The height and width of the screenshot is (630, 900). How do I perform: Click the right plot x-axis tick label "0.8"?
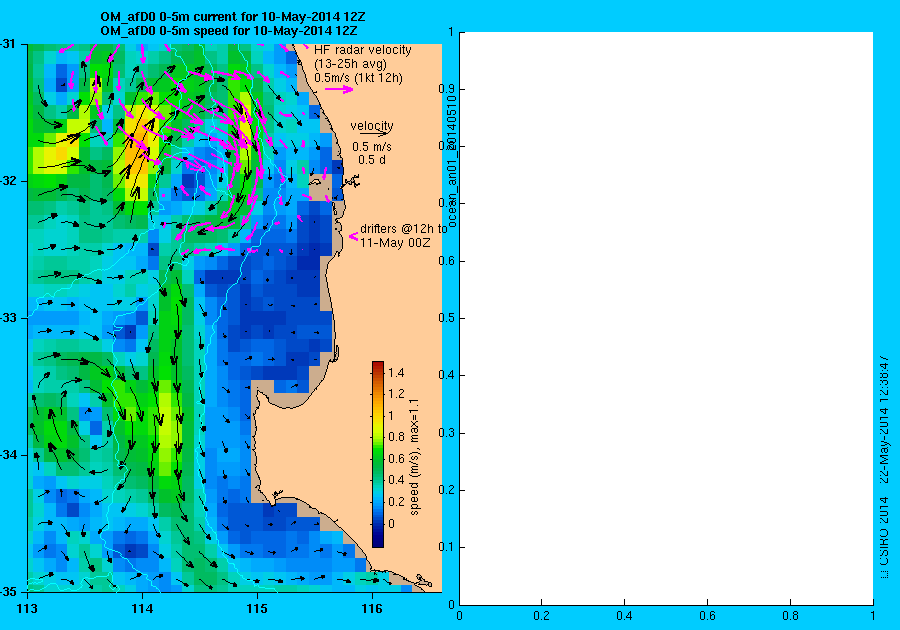pos(790,616)
